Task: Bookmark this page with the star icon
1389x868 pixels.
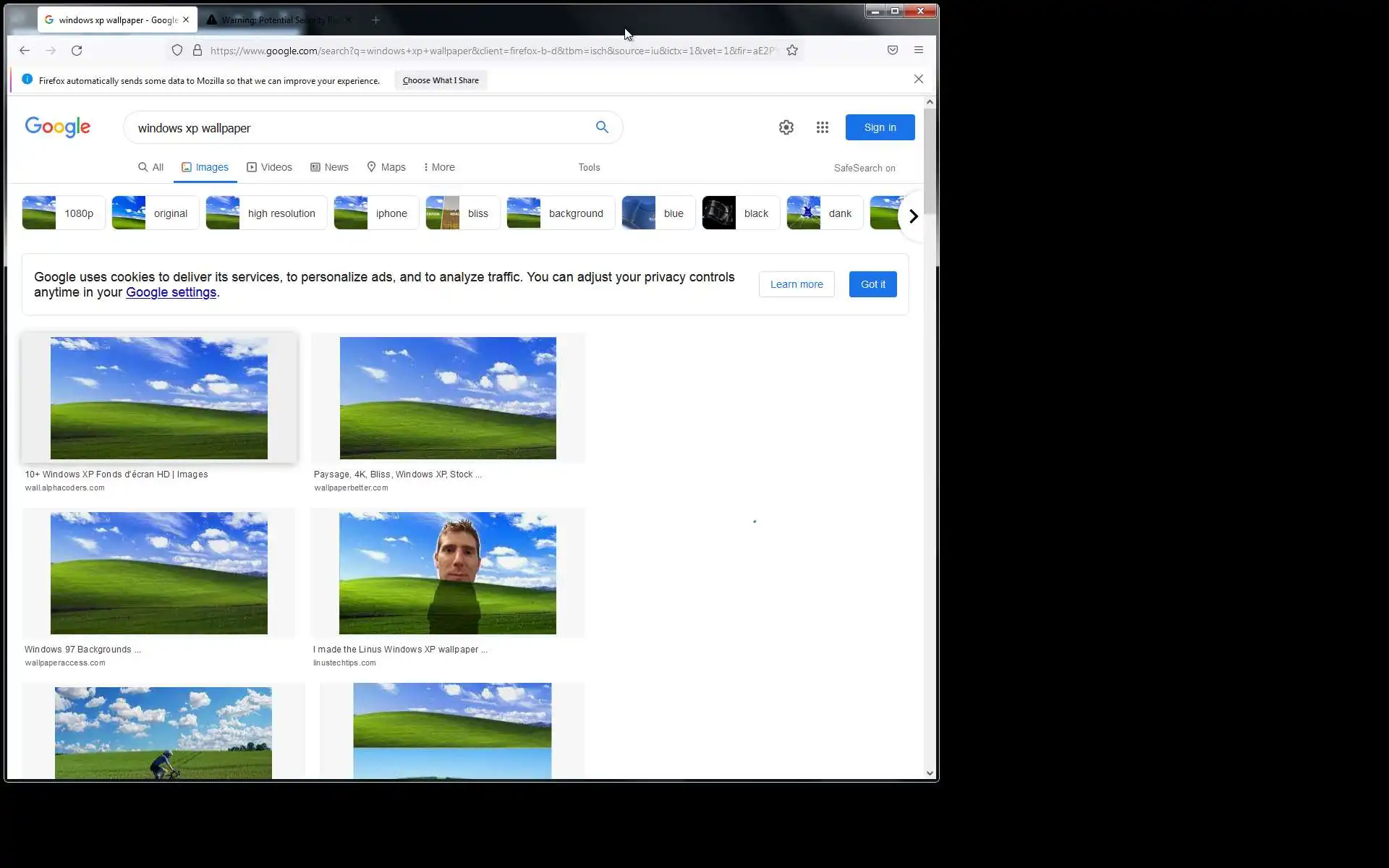Action: tap(792, 51)
